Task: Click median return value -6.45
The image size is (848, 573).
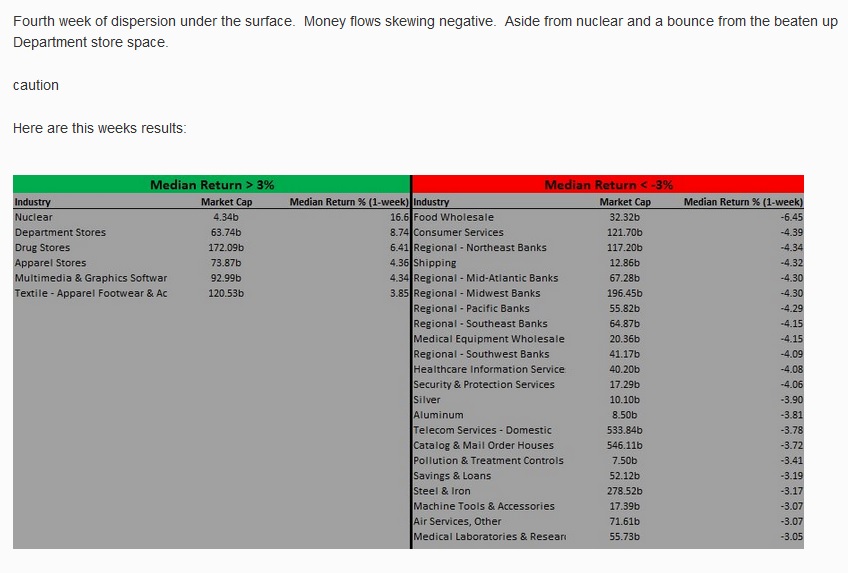Action: click(x=792, y=217)
